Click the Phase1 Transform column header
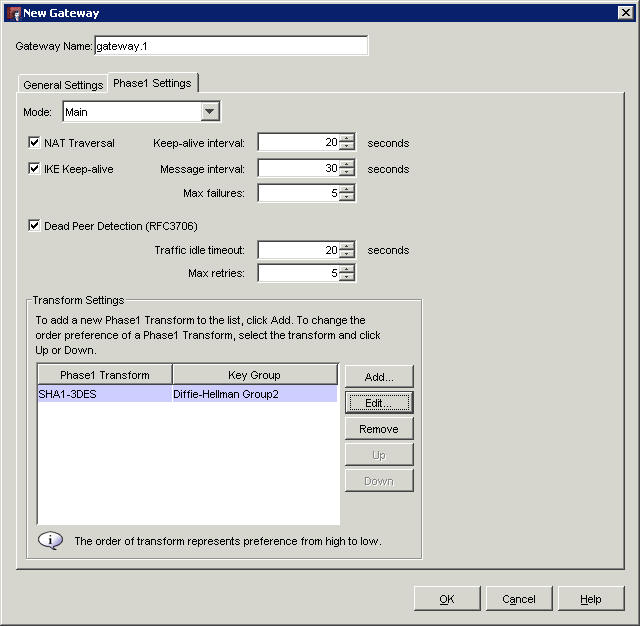This screenshot has height=626, width=640. point(105,375)
